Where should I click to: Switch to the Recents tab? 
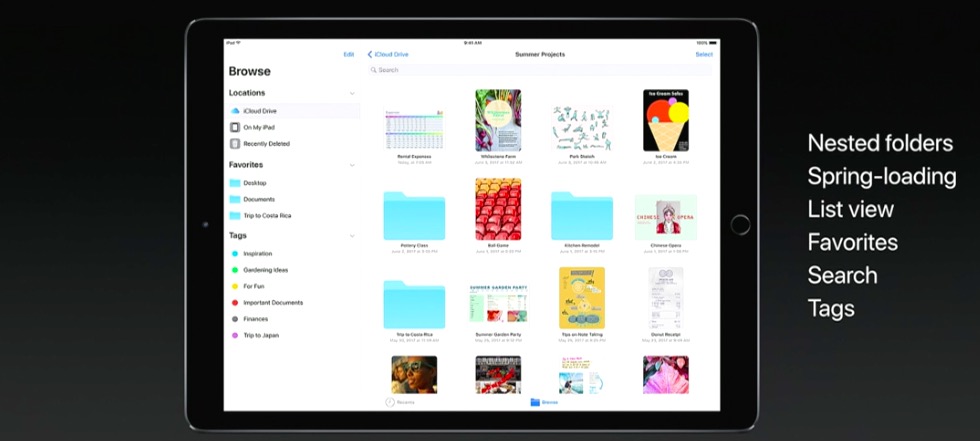pos(400,402)
